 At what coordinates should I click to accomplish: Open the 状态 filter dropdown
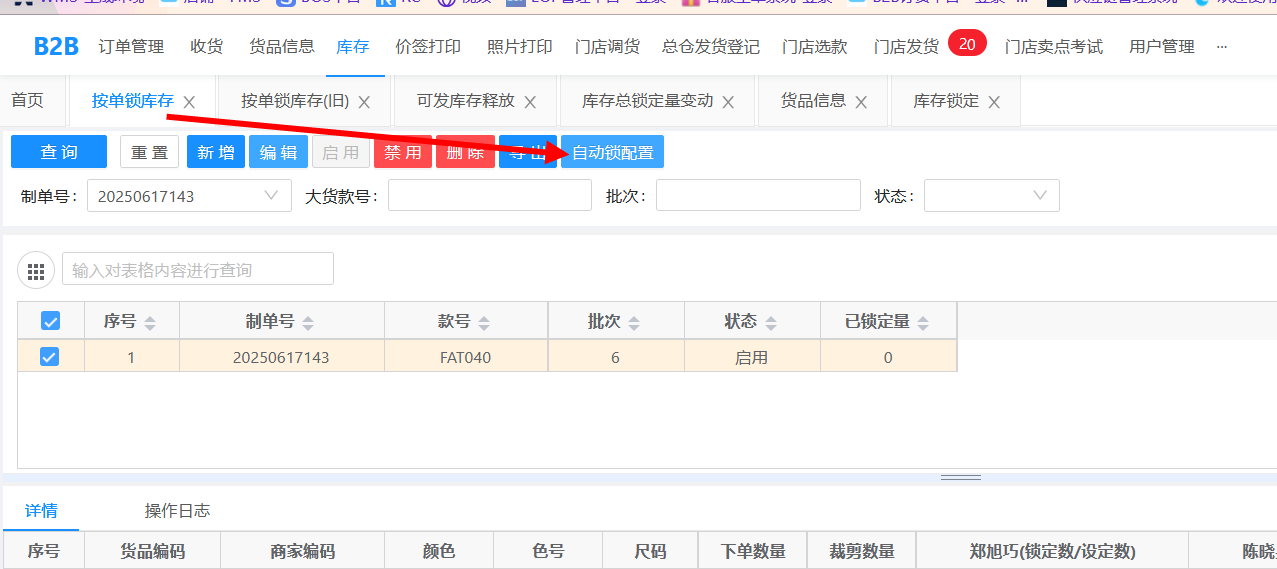(x=1040, y=196)
